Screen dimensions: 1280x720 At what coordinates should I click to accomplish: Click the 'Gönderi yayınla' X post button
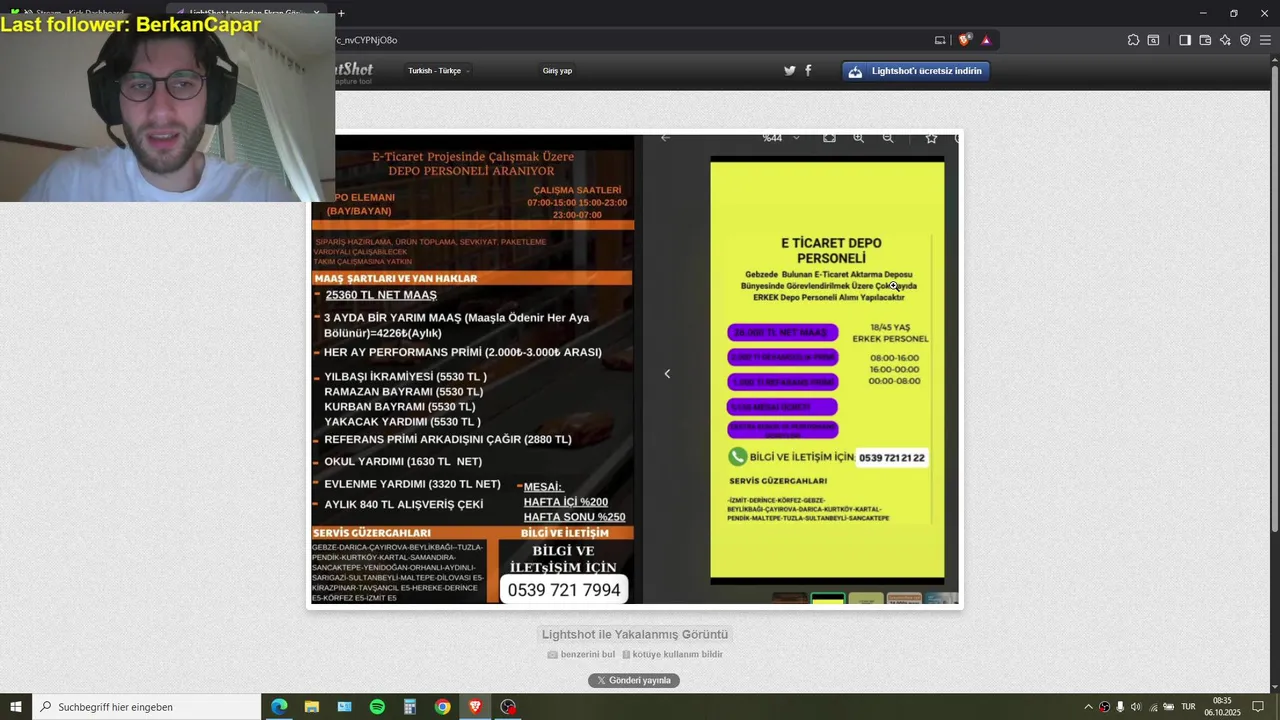coord(634,680)
